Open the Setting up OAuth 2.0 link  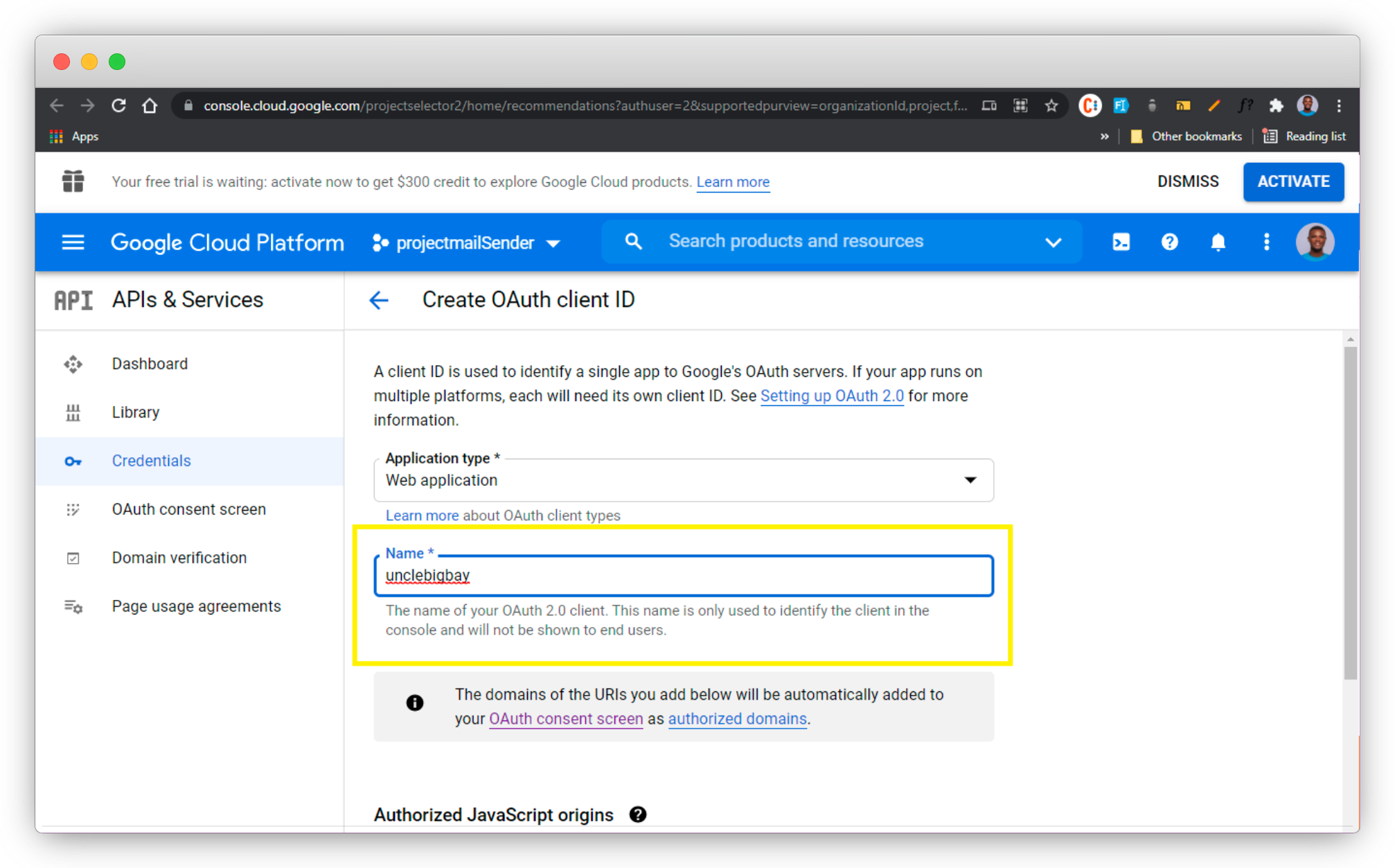tap(832, 396)
